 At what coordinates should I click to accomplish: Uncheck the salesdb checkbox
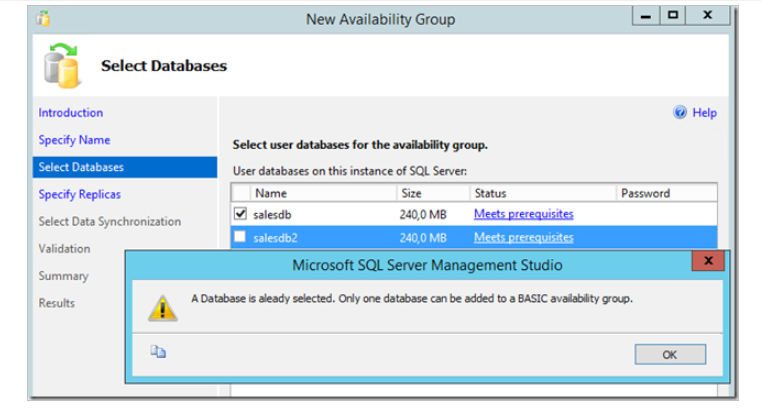pyautogui.click(x=240, y=213)
